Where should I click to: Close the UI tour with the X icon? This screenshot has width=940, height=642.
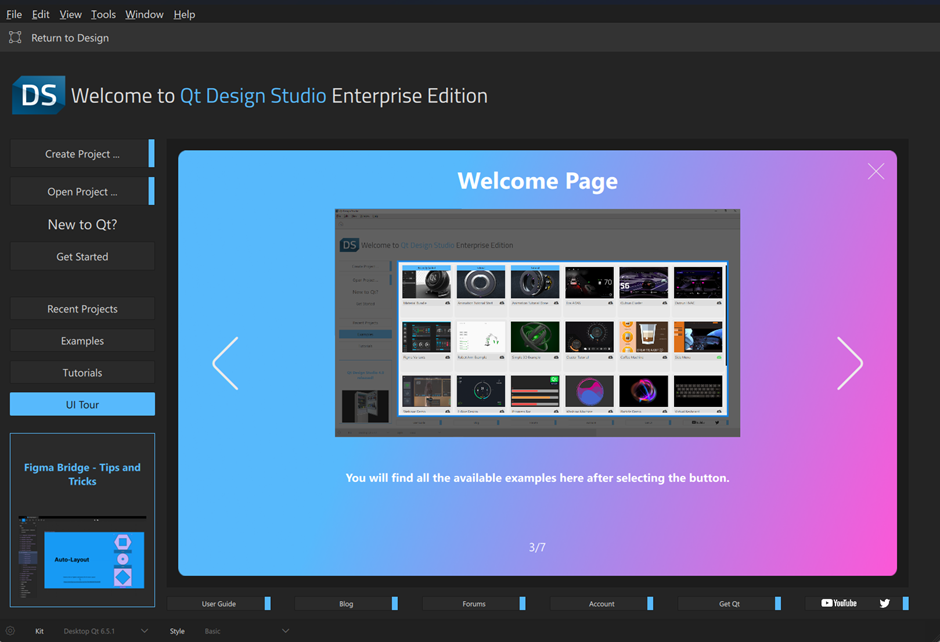click(x=876, y=172)
